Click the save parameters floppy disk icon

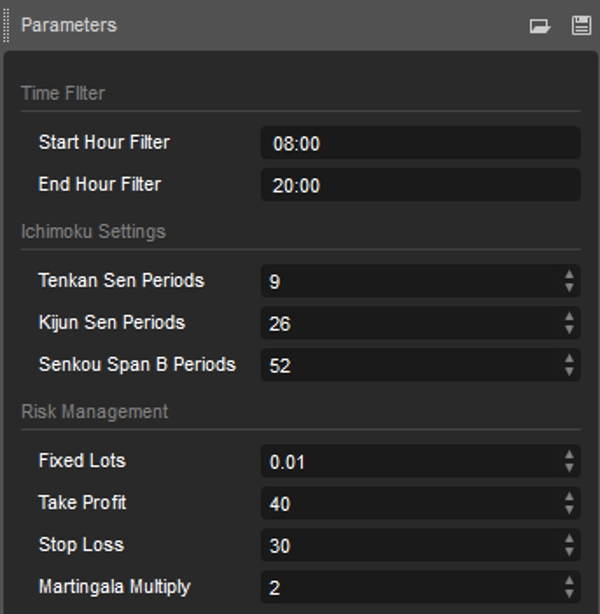coord(581,26)
